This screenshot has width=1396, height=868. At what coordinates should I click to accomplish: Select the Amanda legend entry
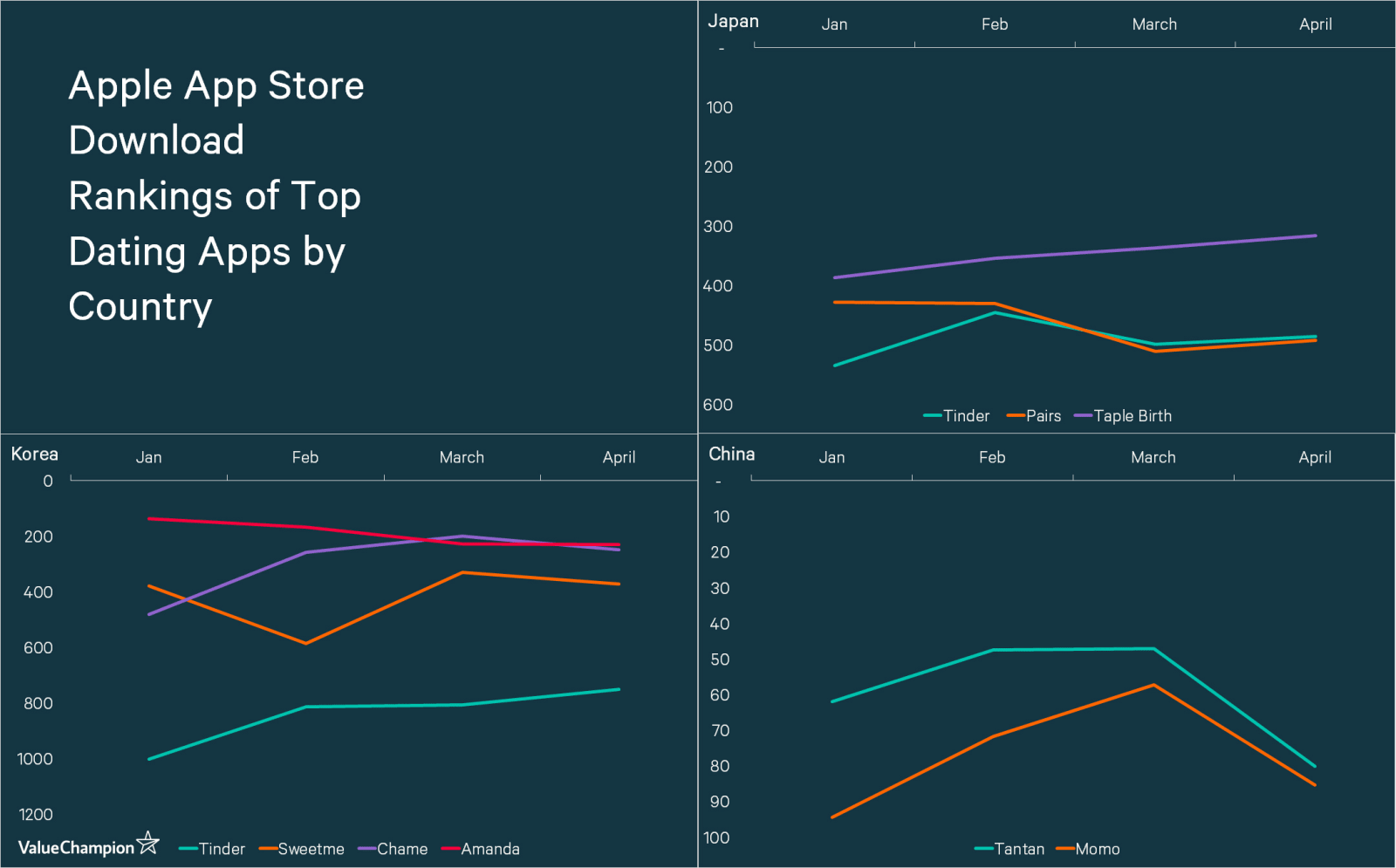pos(481,849)
